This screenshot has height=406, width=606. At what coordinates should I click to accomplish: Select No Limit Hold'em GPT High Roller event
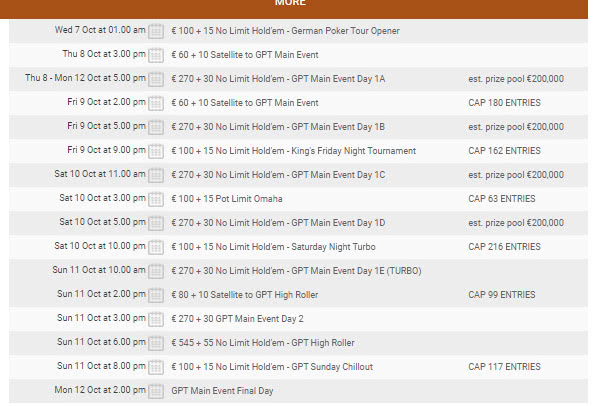click(x=263, y=343)
